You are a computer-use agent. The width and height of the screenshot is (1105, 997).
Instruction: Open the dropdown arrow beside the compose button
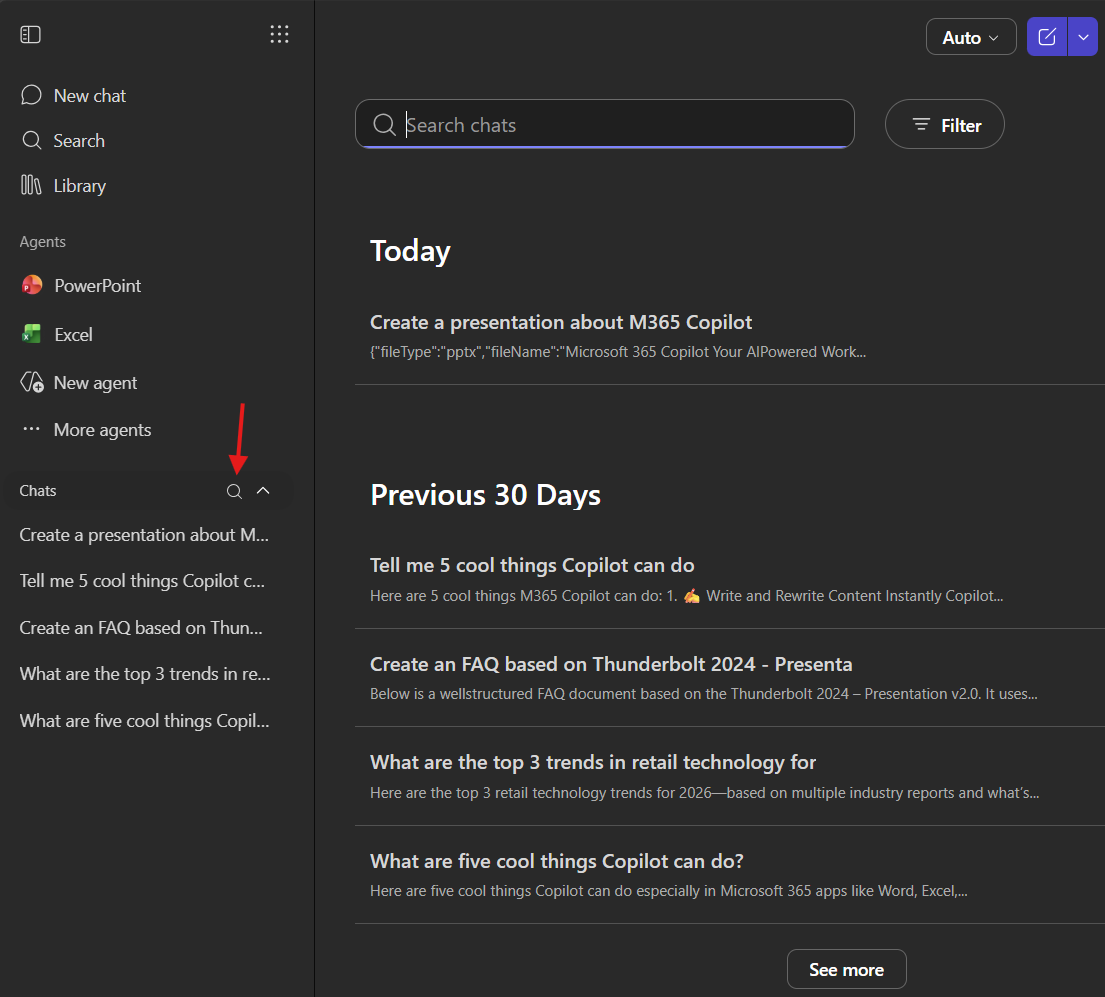pyautogui.click(x=1083, y=37)
